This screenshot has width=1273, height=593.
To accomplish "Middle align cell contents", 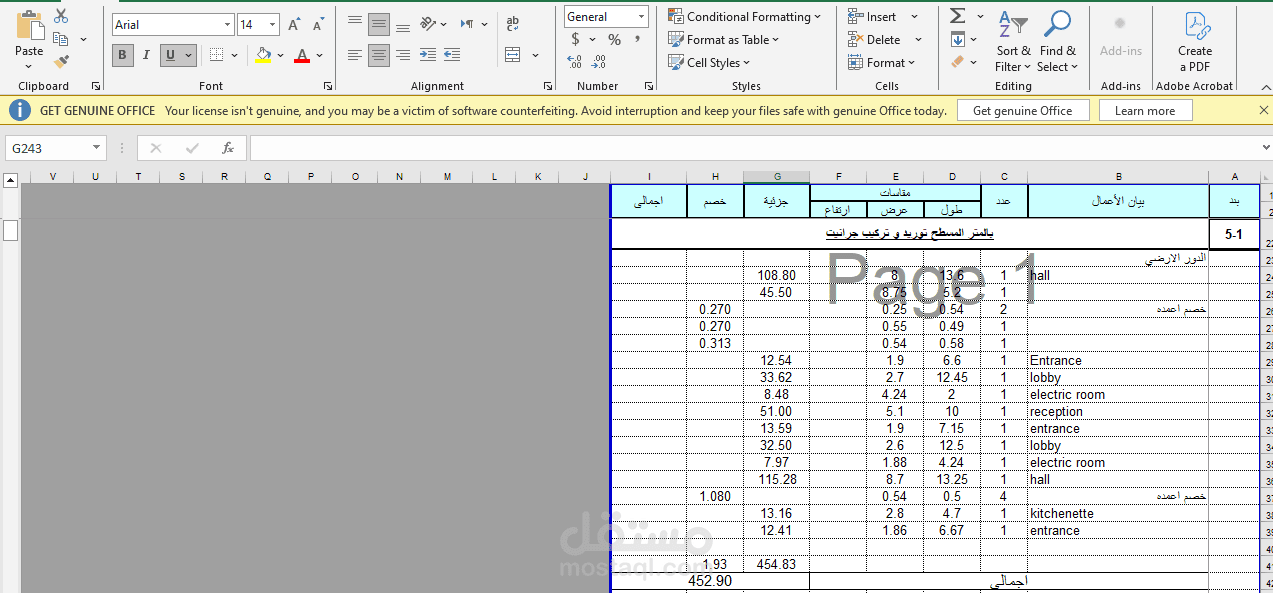I will click(x=379, y=23).
